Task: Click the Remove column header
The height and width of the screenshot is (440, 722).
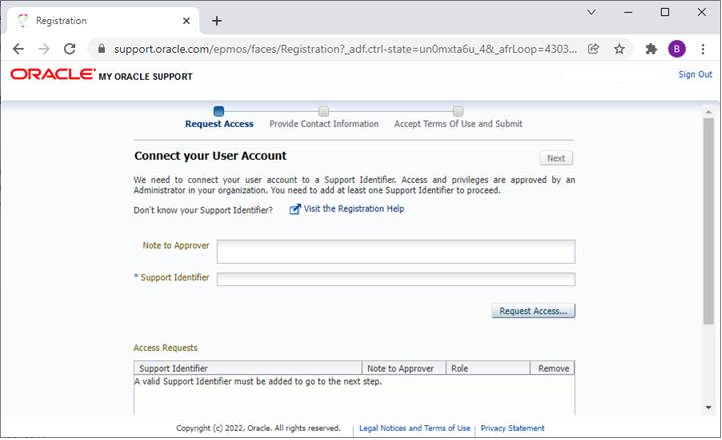Action: (x=553, y=368)
